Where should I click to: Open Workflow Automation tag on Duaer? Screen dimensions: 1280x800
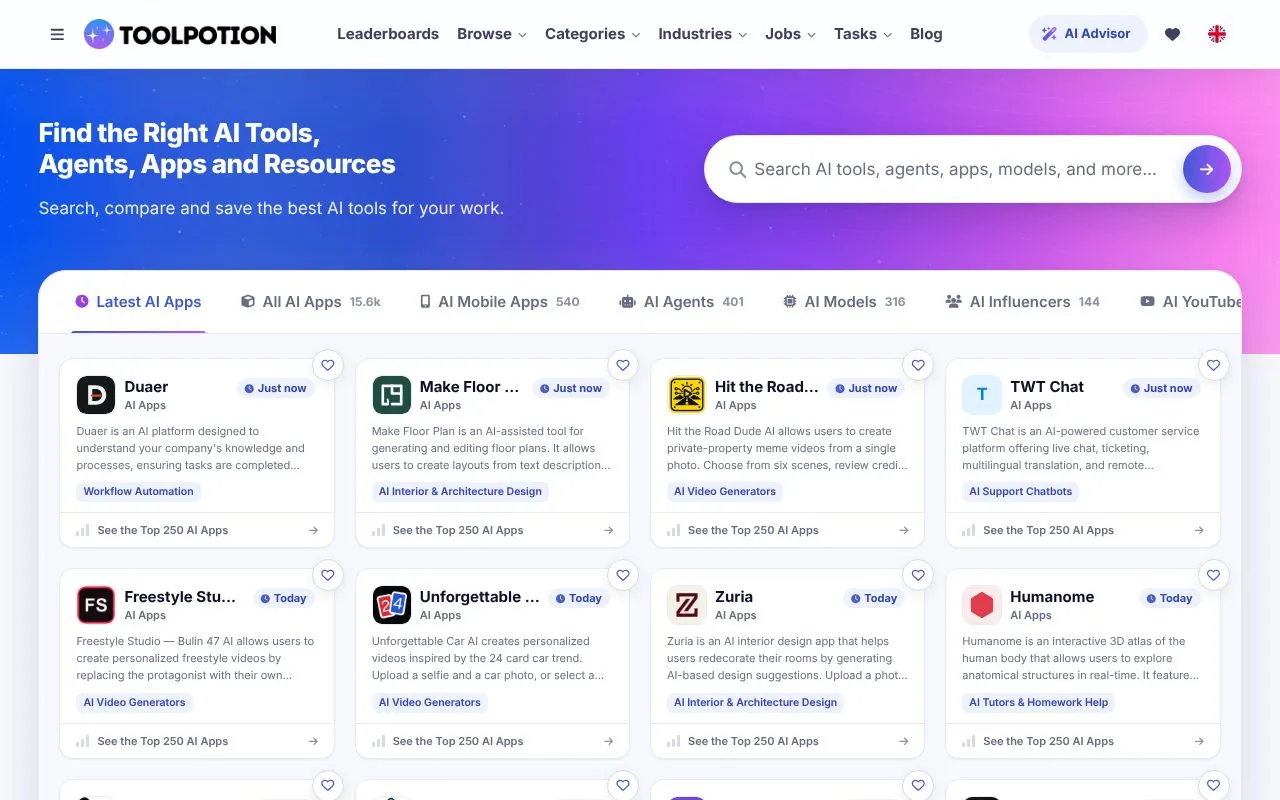click(139, 491)
